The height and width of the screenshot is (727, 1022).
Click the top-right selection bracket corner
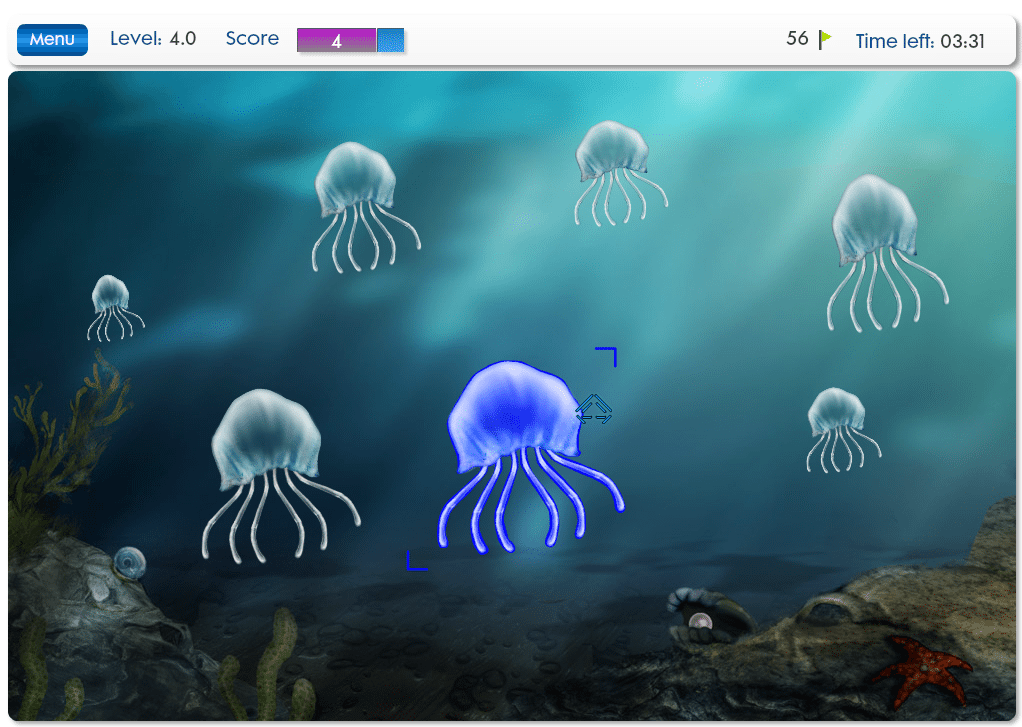[x=609, y=354]
